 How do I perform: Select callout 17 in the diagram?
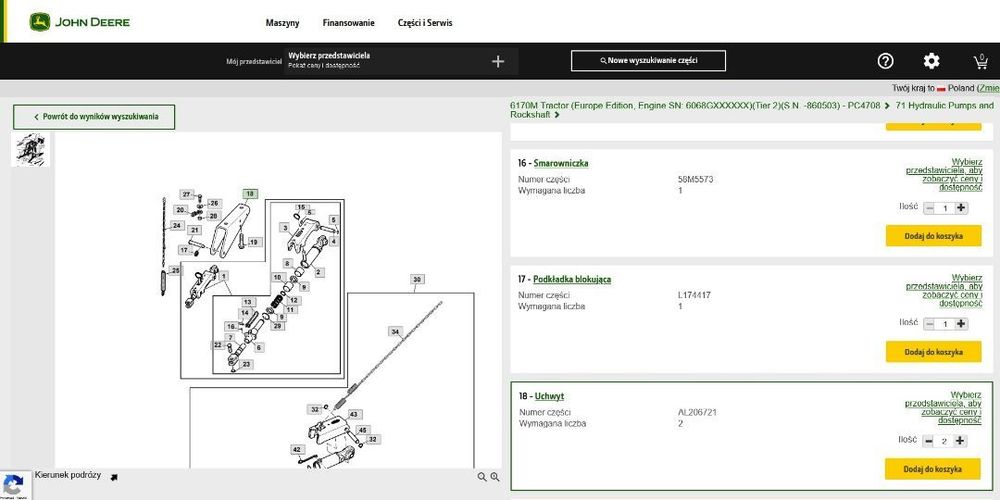[183, 250]
